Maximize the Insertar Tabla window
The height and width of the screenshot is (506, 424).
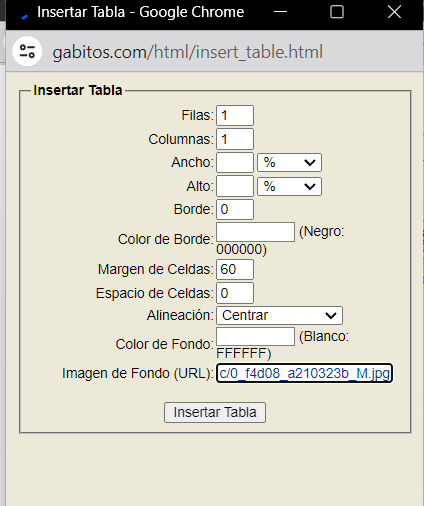point(337,12)
